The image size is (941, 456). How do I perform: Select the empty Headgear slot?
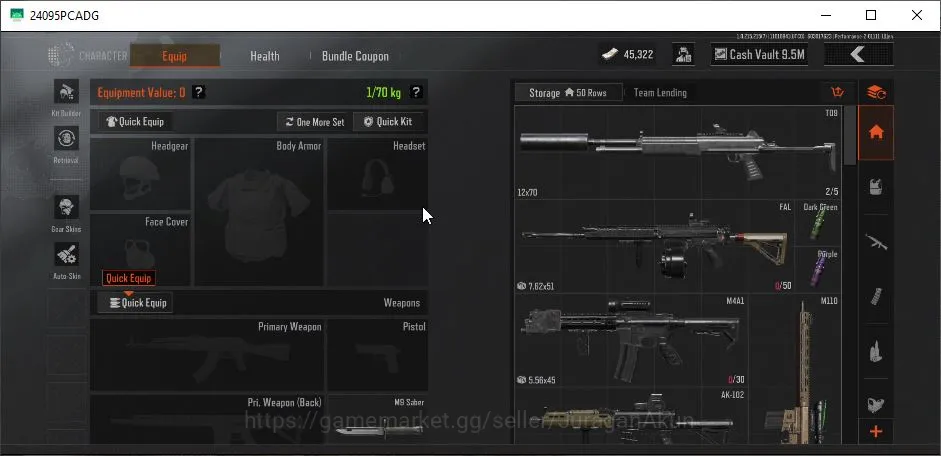coord(140,174)
